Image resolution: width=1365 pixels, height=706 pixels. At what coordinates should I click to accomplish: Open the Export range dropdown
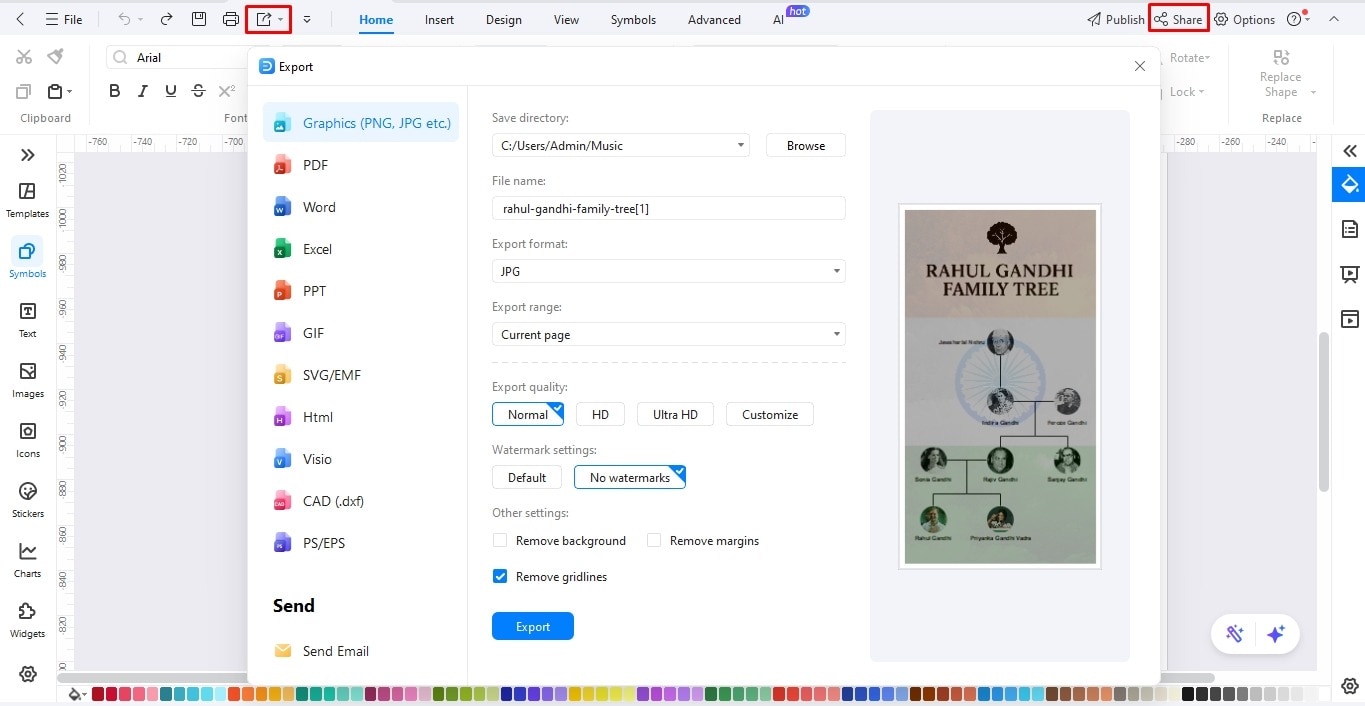pyautogui.click(x=836, y=334)
